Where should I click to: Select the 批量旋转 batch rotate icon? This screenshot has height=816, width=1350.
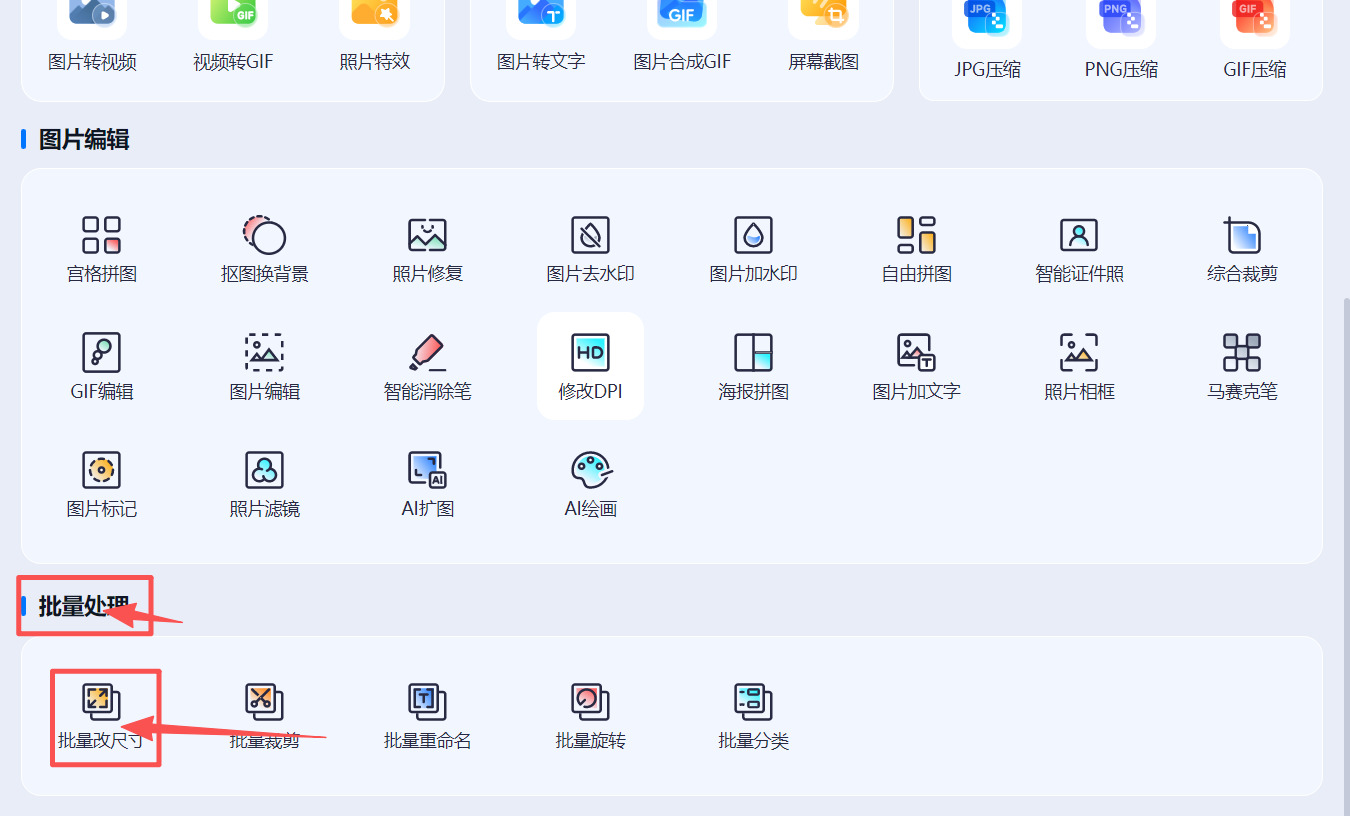point(590,716)
